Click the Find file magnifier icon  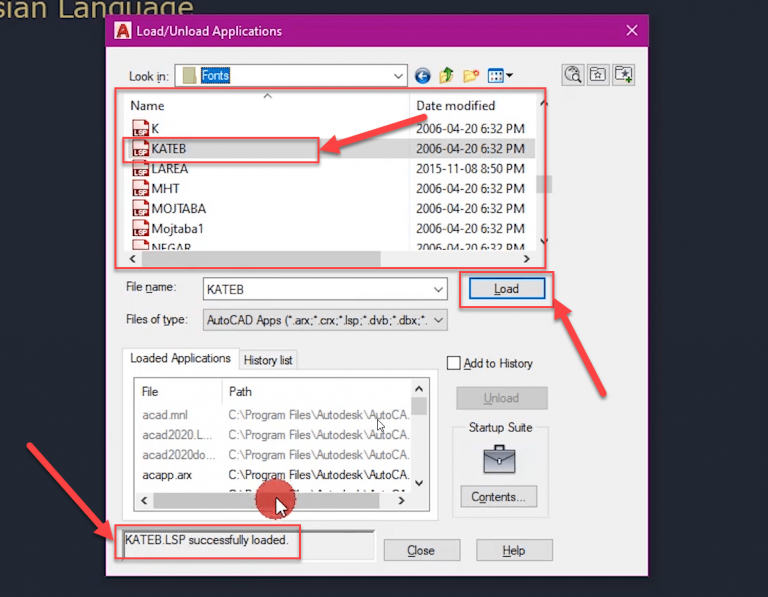coord(573,75)
